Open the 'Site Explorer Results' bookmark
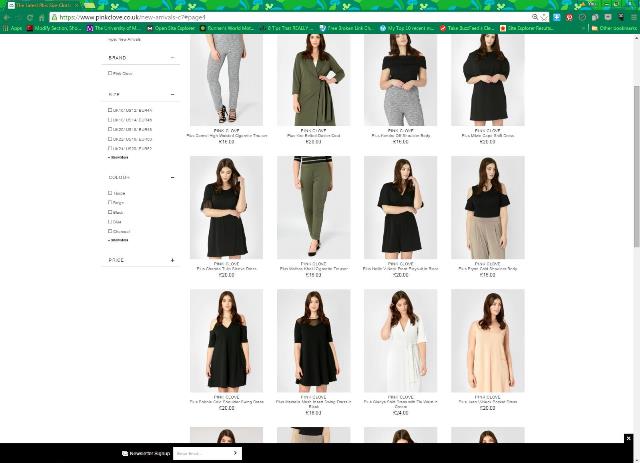This screenshot has height=463, width=640. pyautogui.click(x=527, y=28)
